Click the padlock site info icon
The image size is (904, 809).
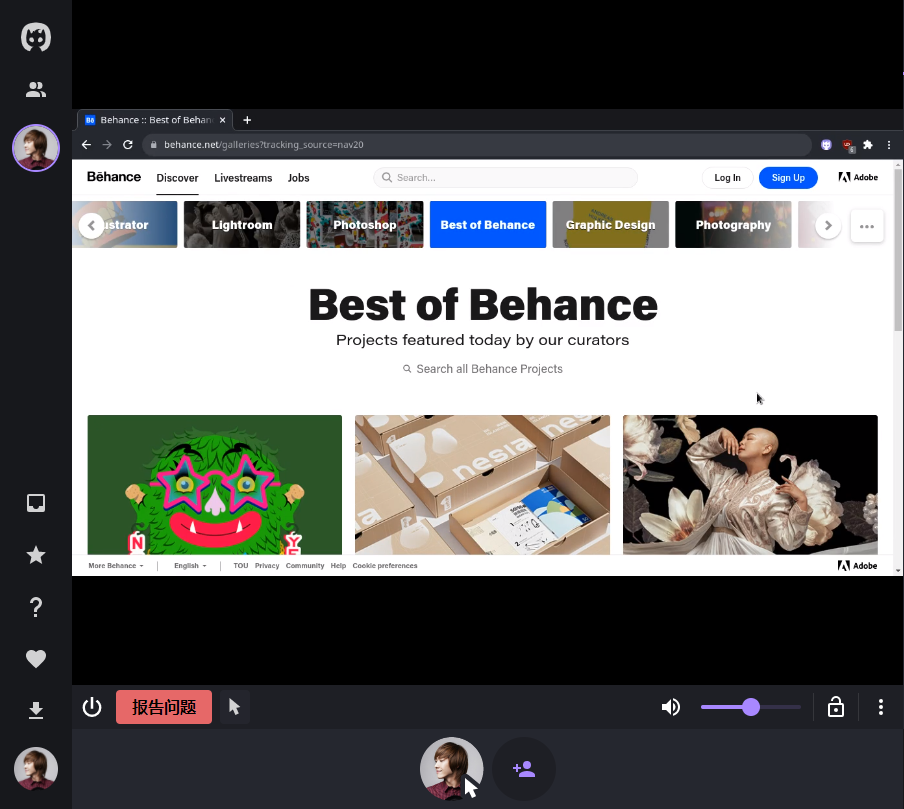point(153,145)
